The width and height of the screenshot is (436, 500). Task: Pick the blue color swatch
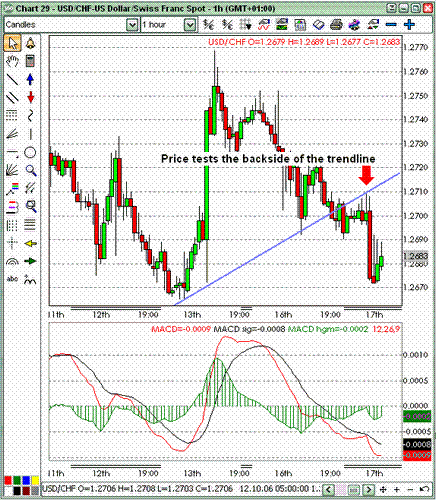(26, 480)
